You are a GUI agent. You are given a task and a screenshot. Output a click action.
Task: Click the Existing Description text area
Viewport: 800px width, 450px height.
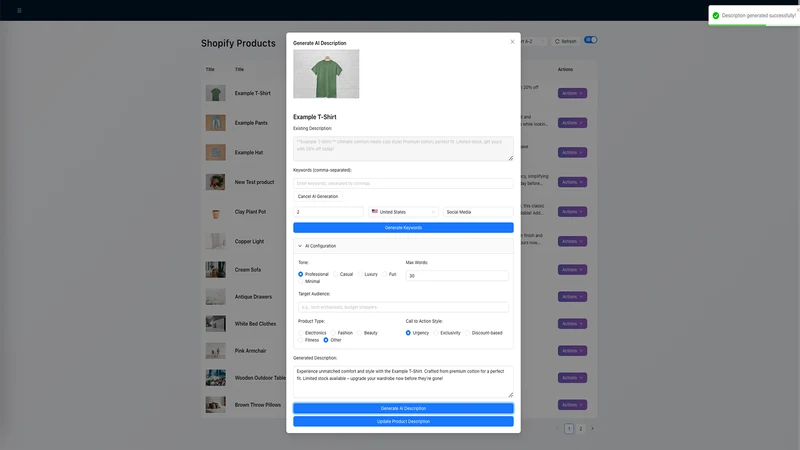(x=403, y=148)
